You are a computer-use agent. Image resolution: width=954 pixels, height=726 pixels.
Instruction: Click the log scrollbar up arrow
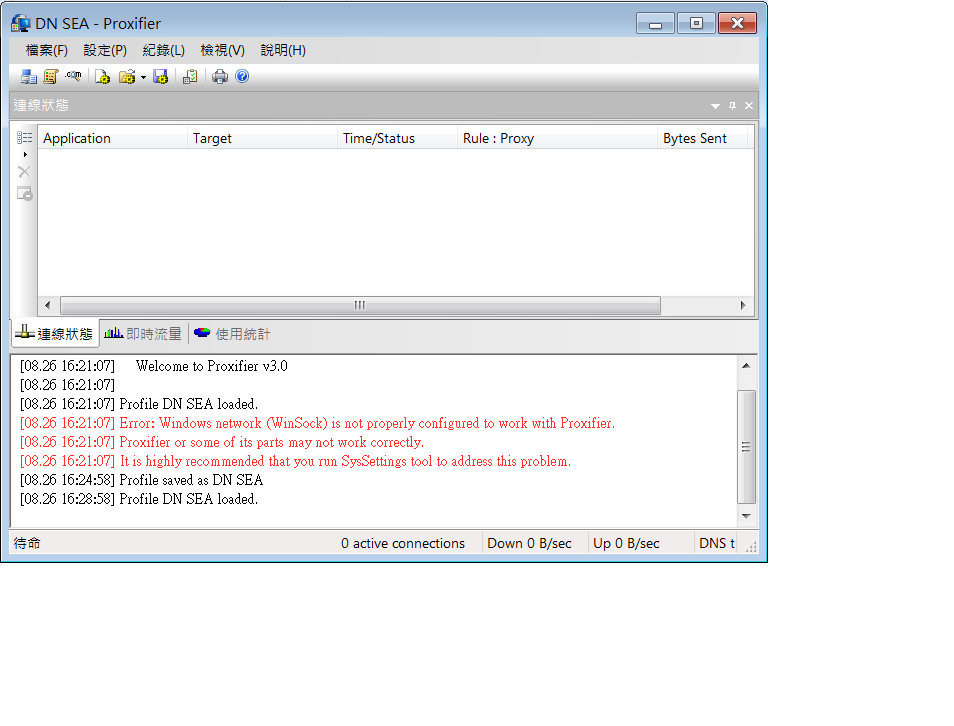[746, 366]
